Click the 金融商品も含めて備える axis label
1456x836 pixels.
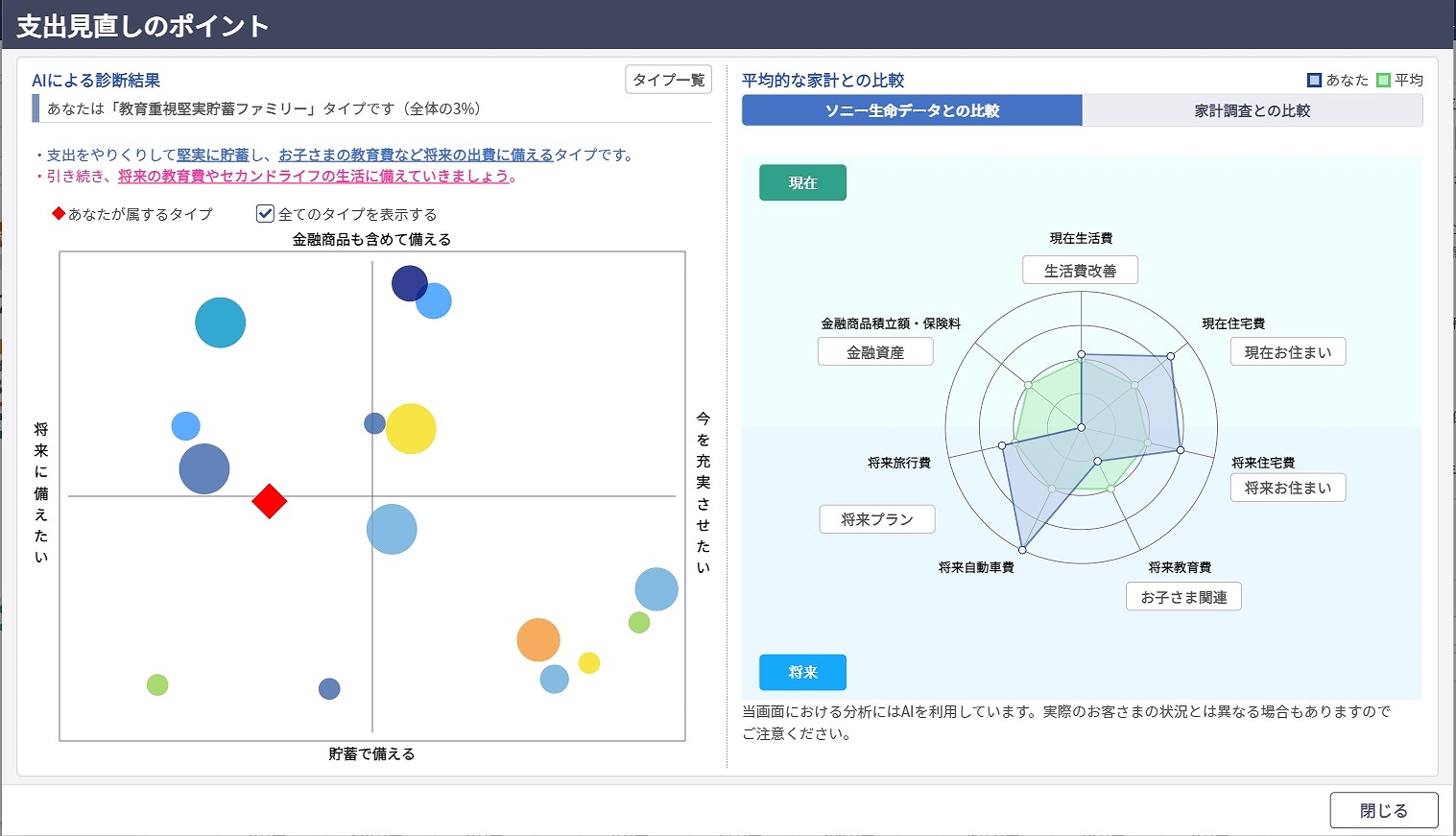click(371, 239)
